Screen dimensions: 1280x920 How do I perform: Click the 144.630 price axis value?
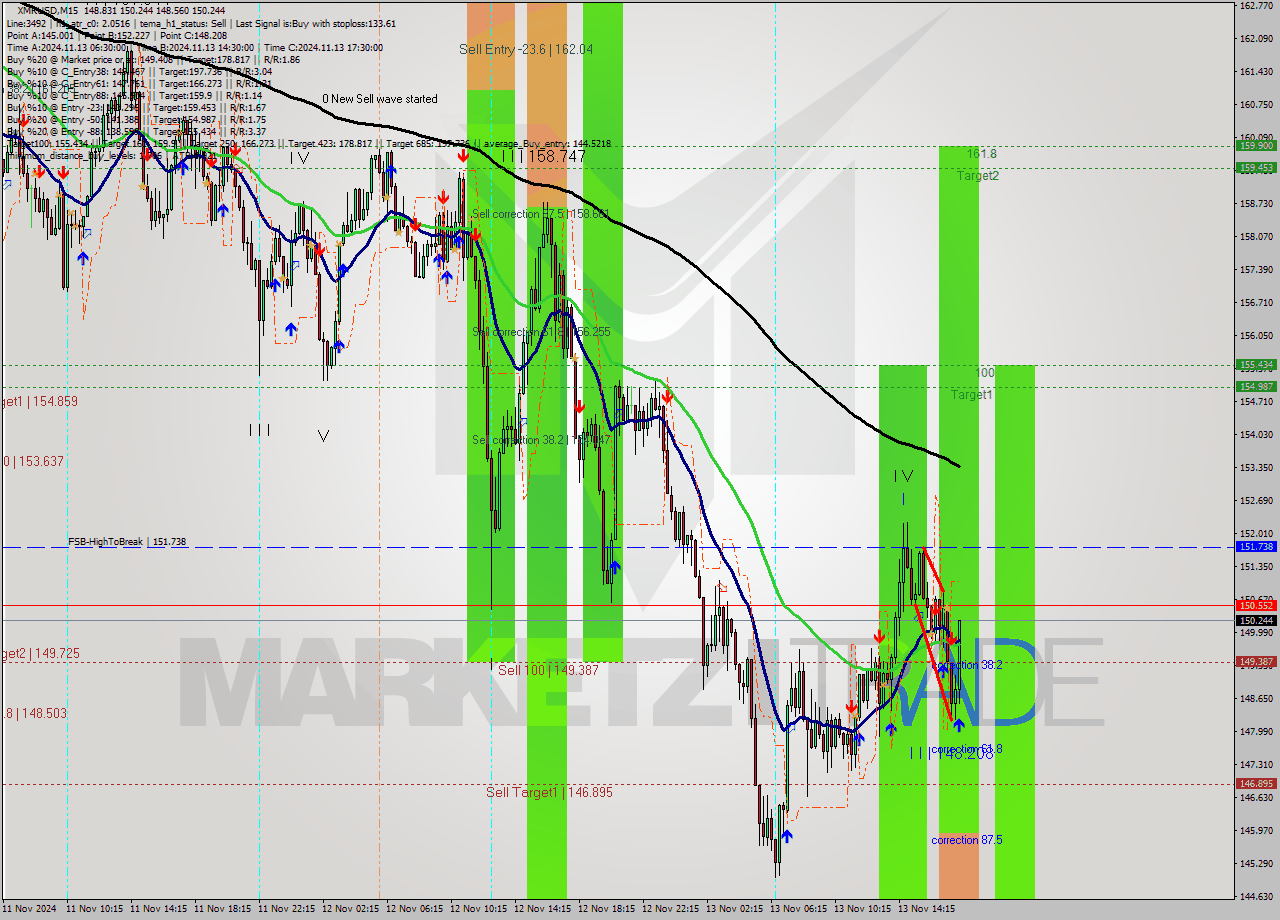click(1255, 896)
